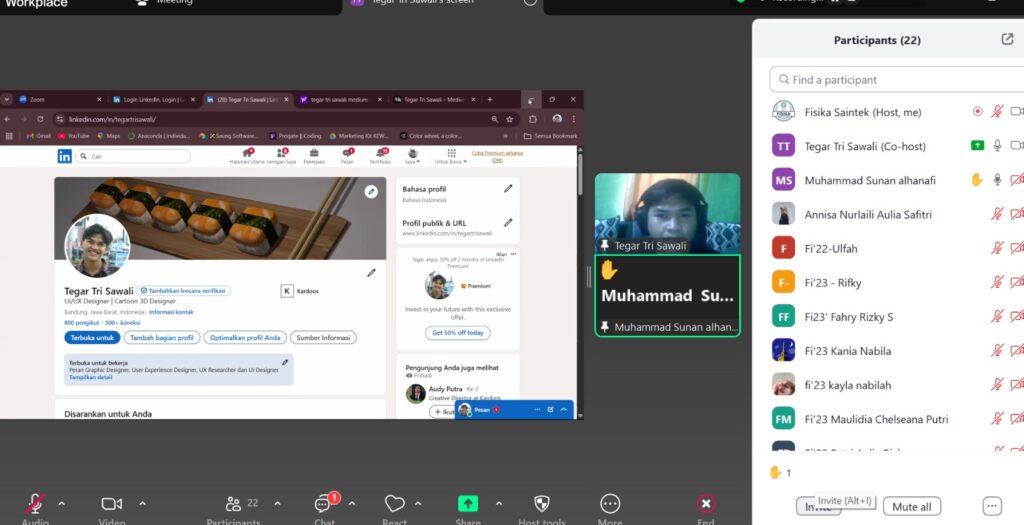Open YouTube bookmark in bookmarks bar
The height and width of the screenshot is (525, 1024).
click(x=74, y=136)
